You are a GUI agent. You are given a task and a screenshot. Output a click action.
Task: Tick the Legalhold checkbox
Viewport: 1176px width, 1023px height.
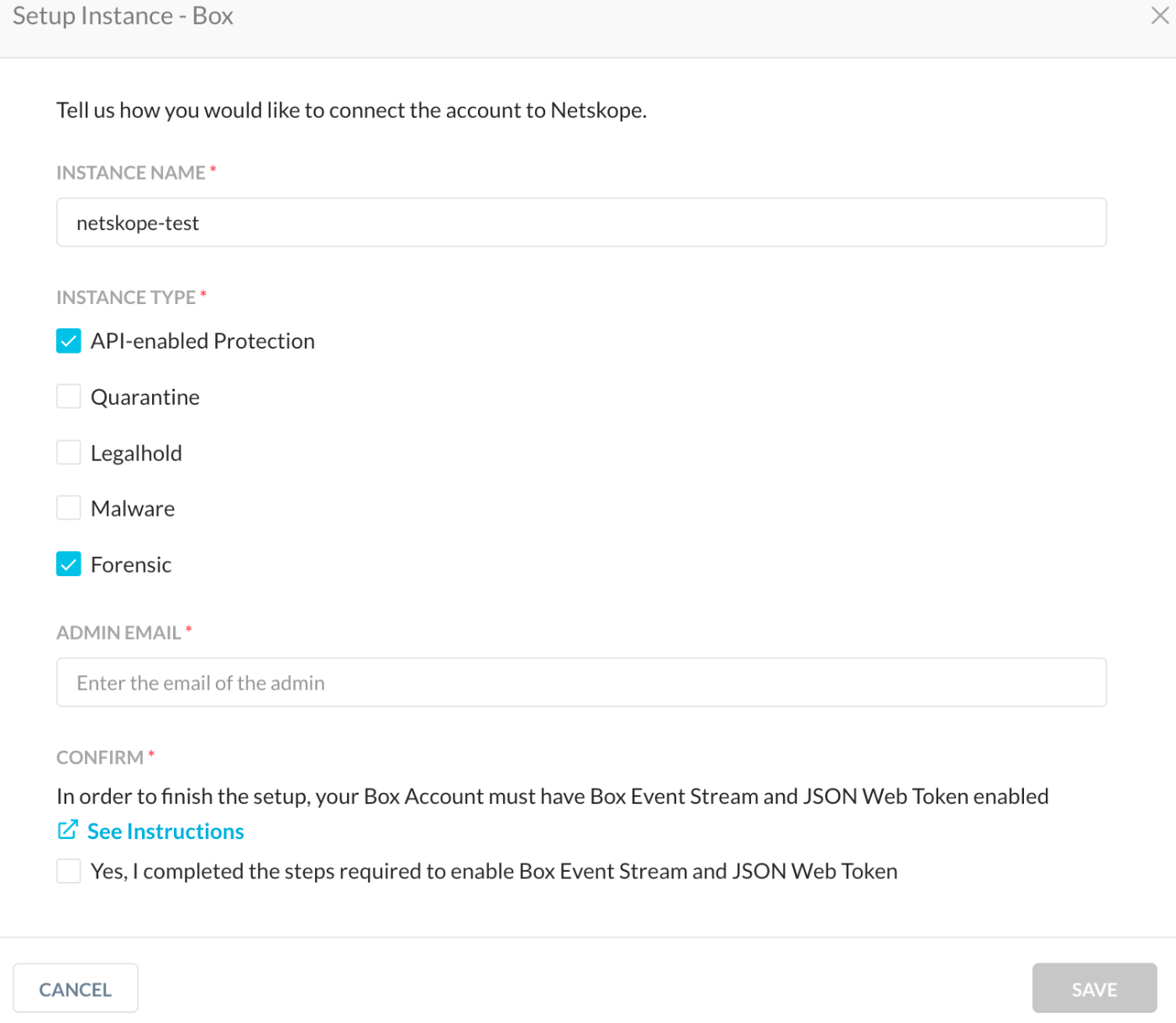(x=69, y=453)
